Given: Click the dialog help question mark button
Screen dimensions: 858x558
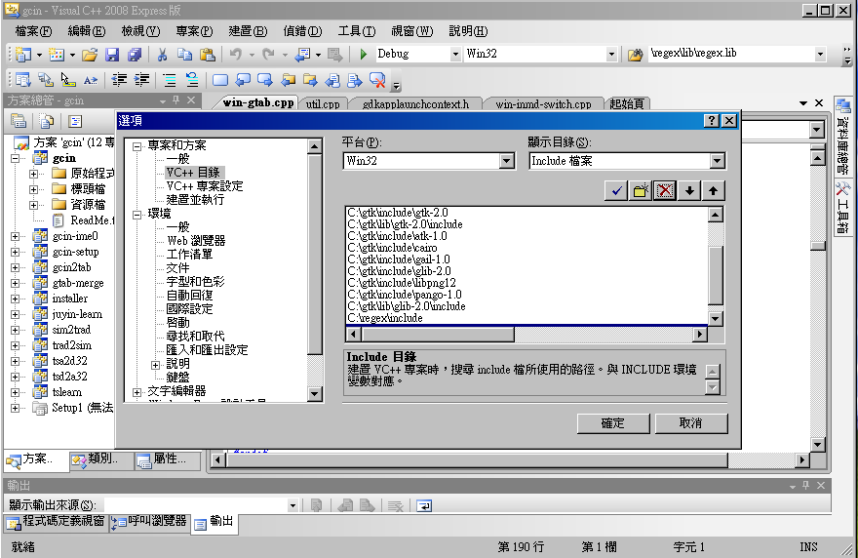Looking at the screenshot, I should (711, 120).
